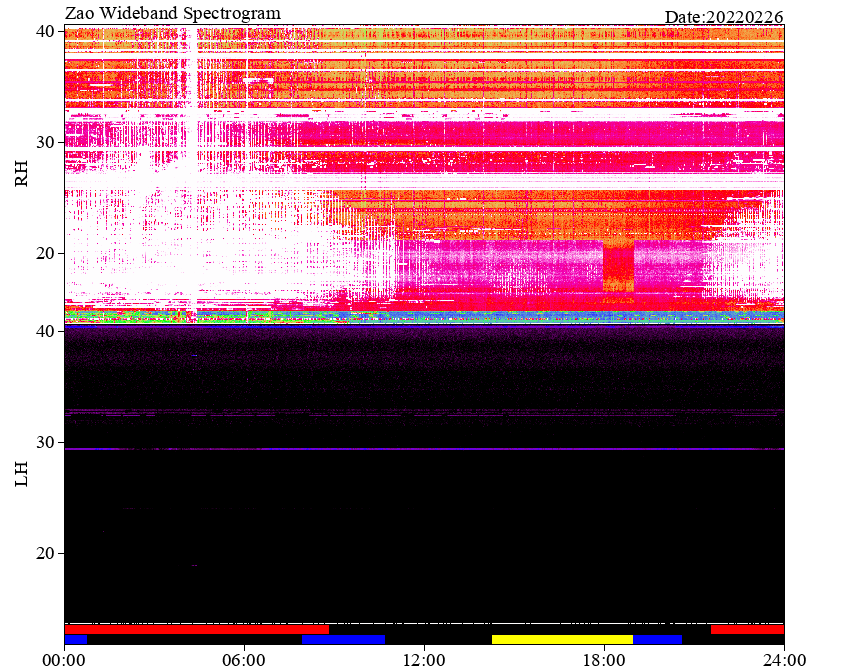Select the 12:00 time axis label
Viewport: 848px width, 668px height.
tap(425, 660)
